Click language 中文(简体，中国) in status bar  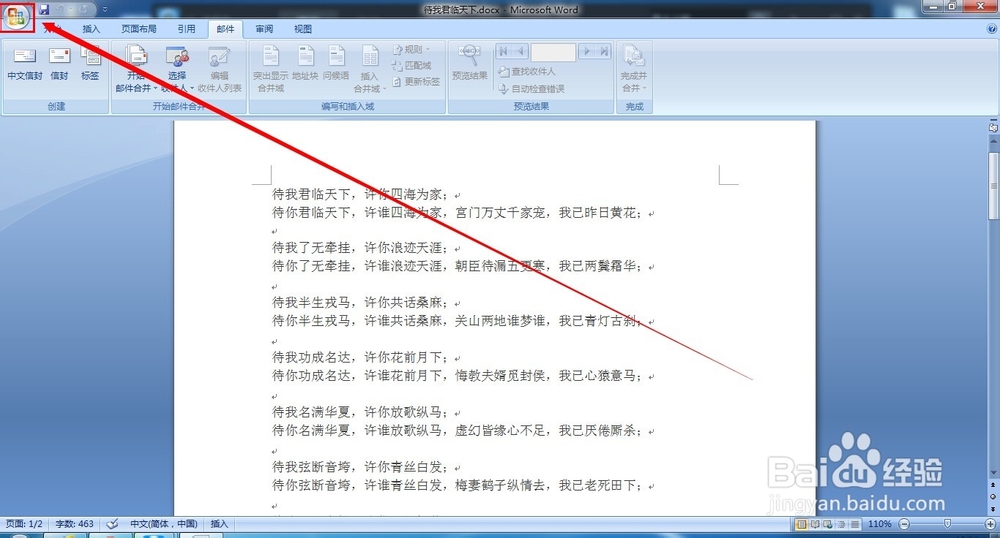pyautogui.click(x=164, y=524)
